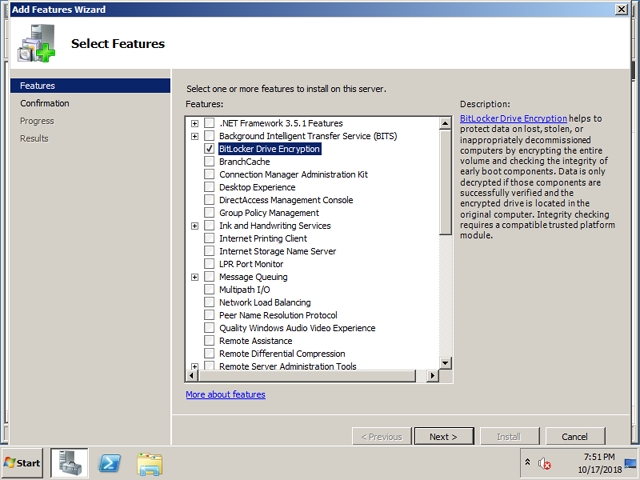The image size is (640, 480).
Task: Enable the Message Queuing checkbox
Action: coord(209,276)
